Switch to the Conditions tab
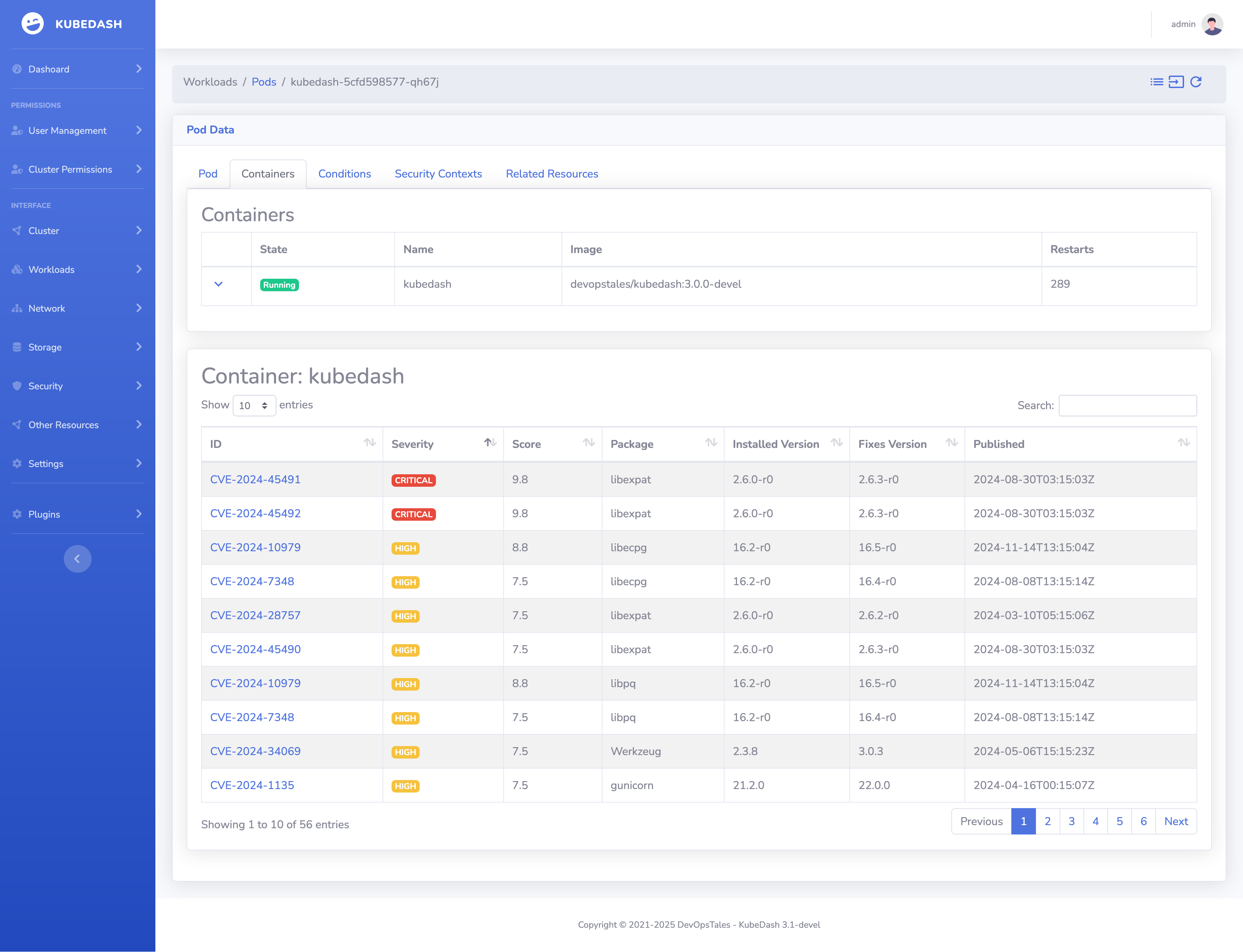 344,174
